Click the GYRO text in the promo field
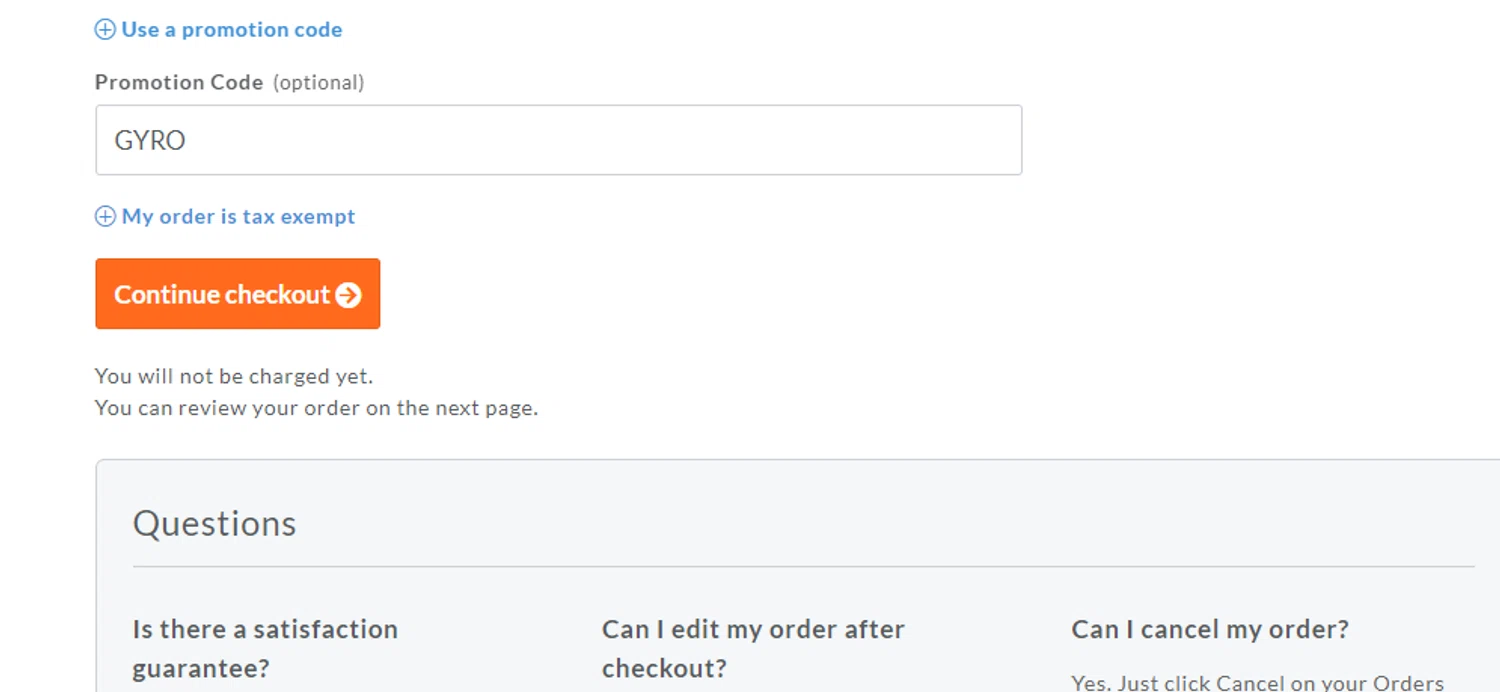 coord(150,140)
